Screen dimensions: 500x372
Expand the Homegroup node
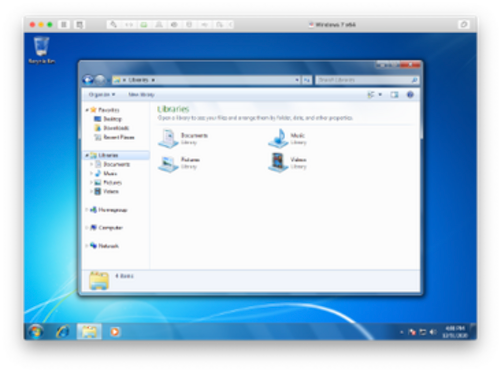pyautogui.click(x=87, y=210)
